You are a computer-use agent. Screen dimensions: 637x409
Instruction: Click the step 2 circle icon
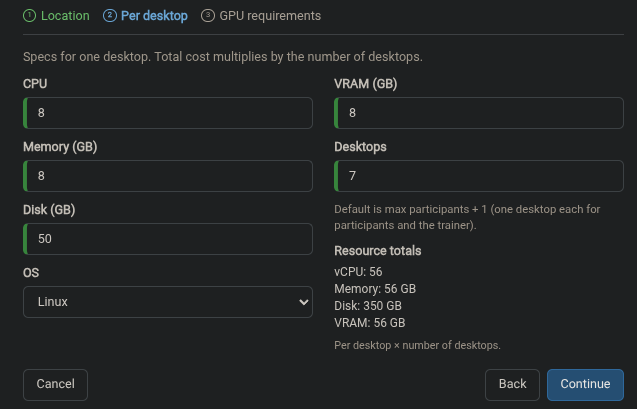(110, 16)
